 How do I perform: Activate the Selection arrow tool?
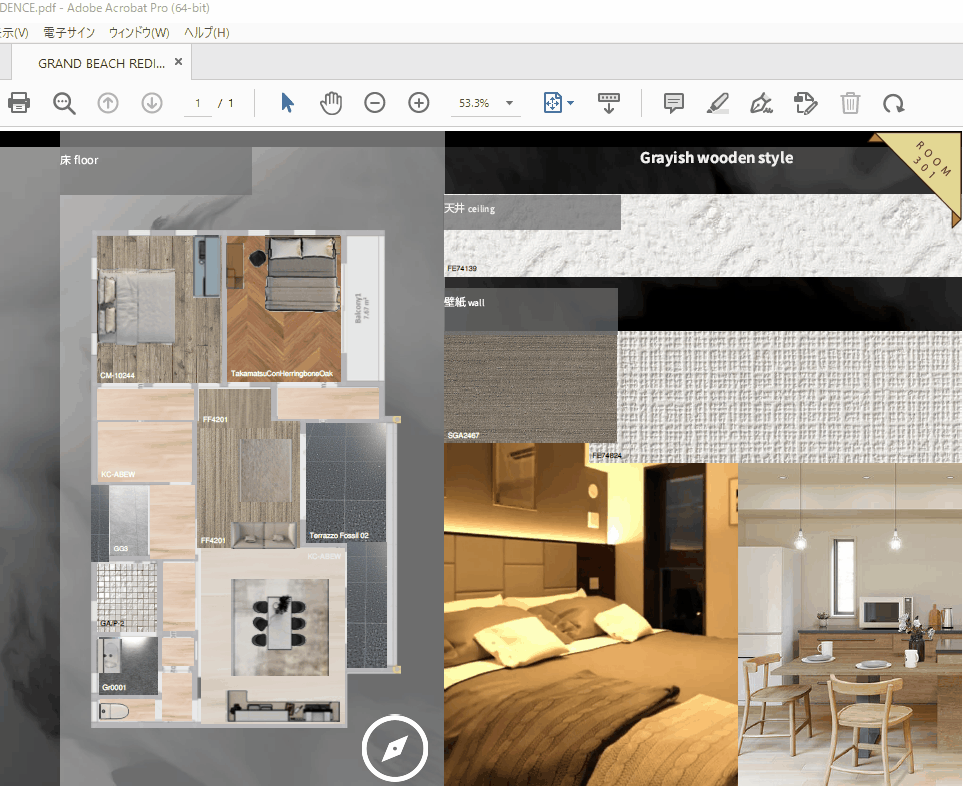coord(288,103)
